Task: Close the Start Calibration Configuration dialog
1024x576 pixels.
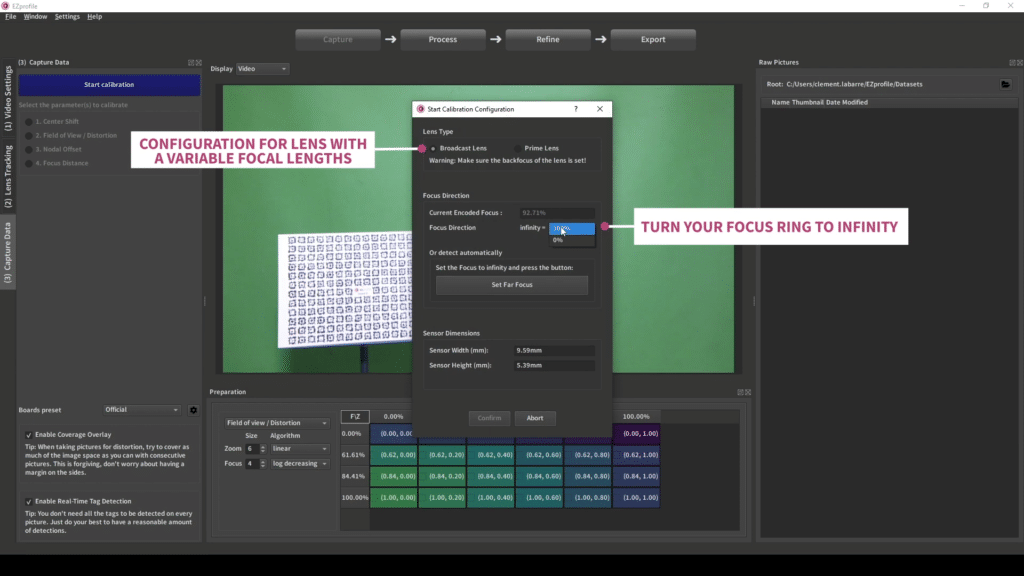Action: coord(600,108)
